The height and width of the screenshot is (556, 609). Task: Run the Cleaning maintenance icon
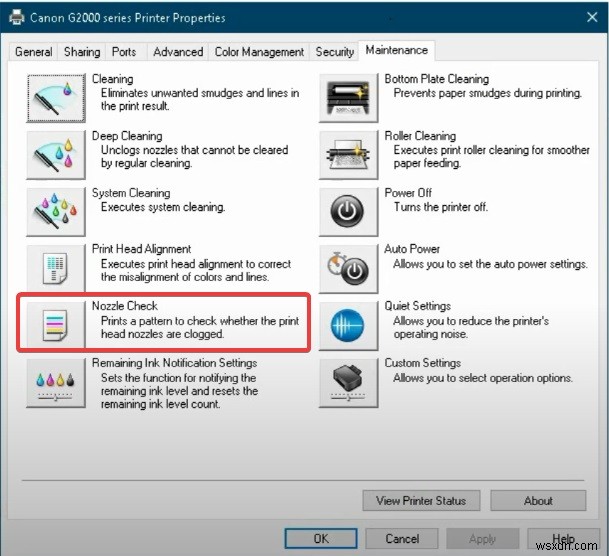pos(56,98)
